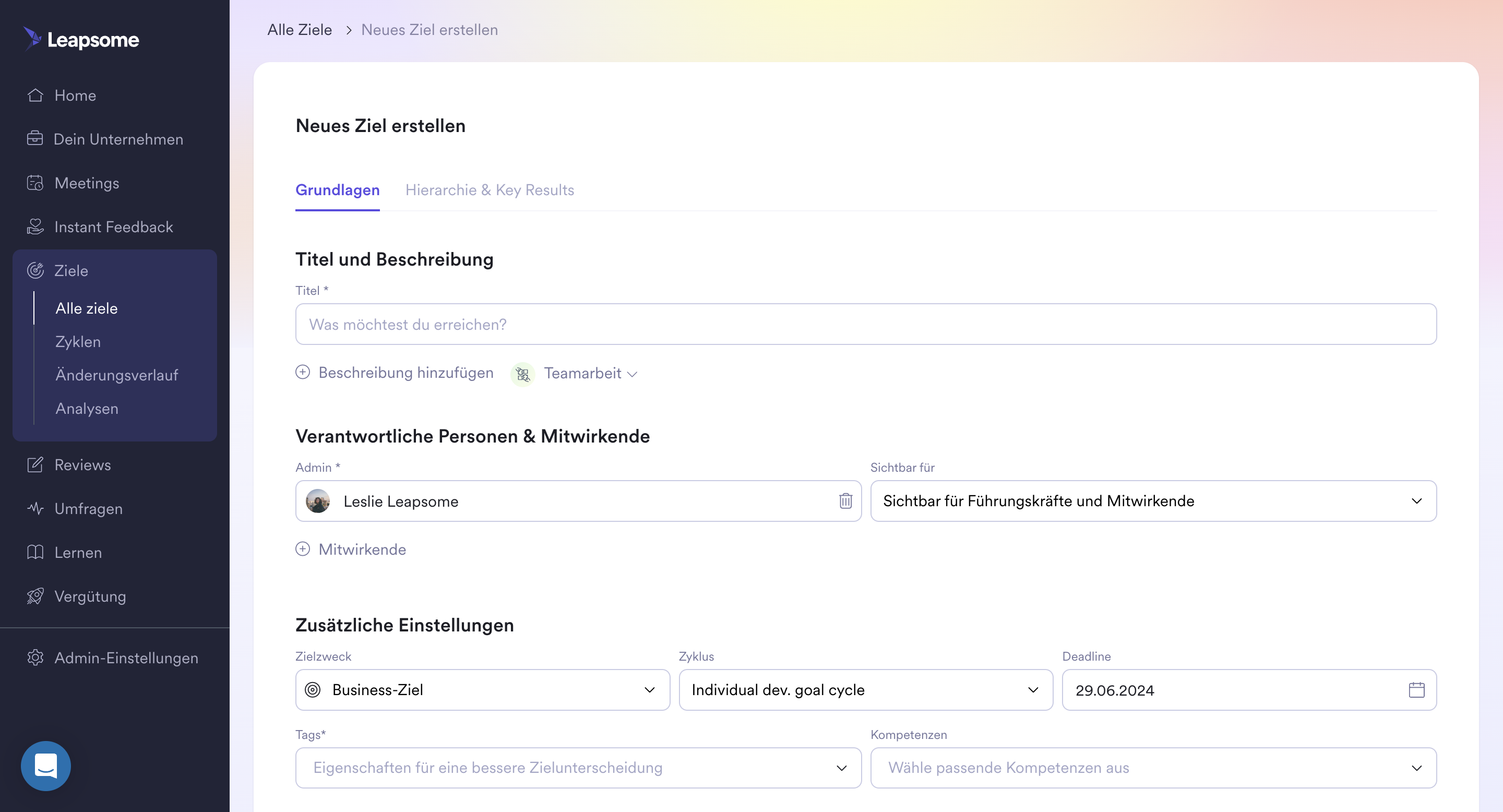Image resolution: width=1503 pixels, height=812 pixels.
Task: Click the Meetings calendar icon
Action: 35,183
